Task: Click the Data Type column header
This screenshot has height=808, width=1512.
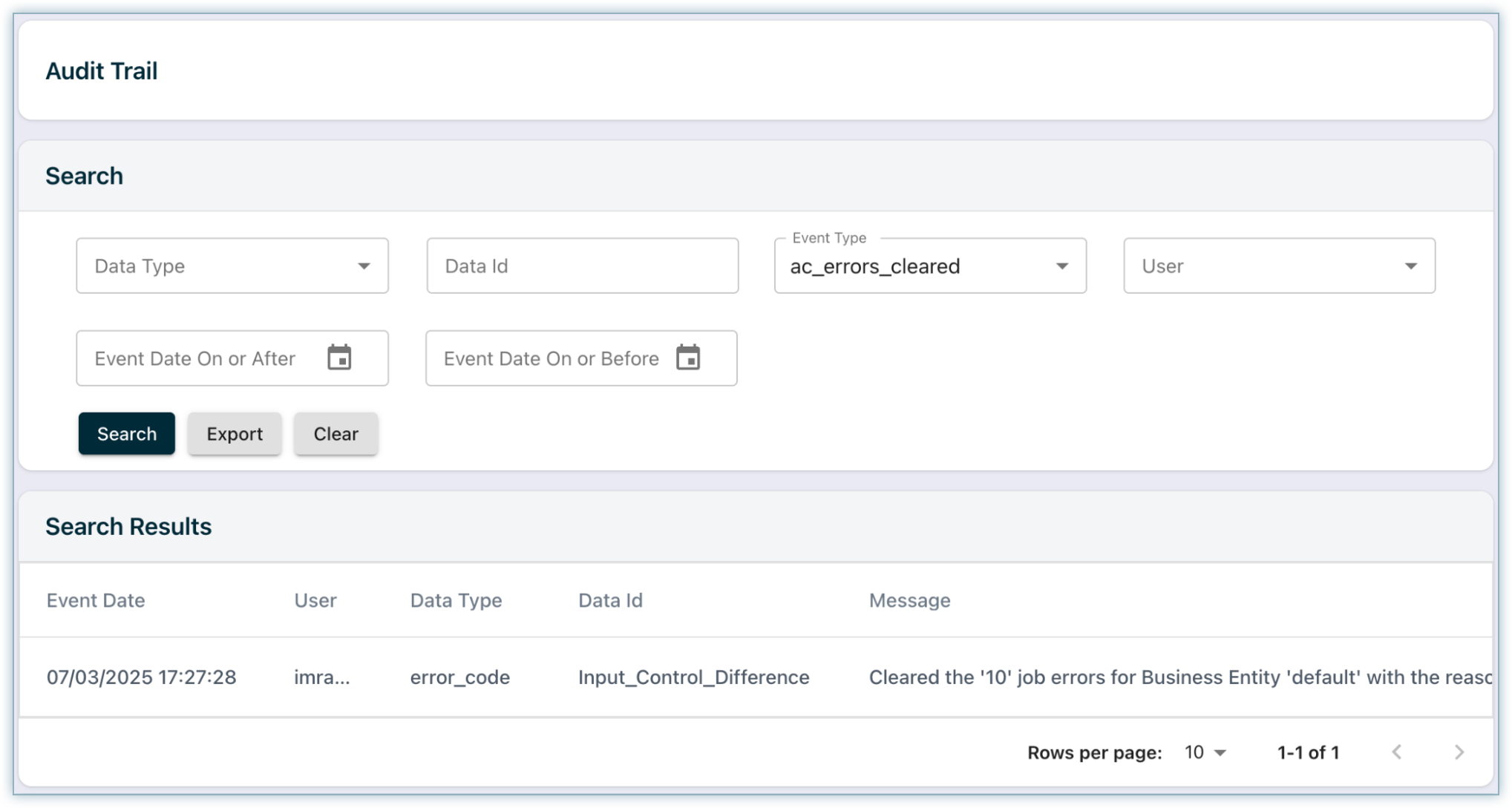Action: 456,600
